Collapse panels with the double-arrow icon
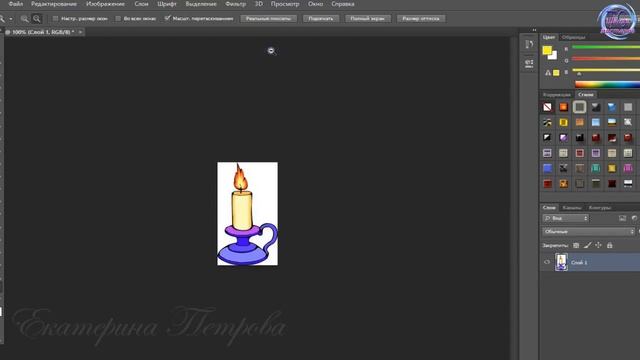Screen dimensions: 640x360 coord(534,30)
